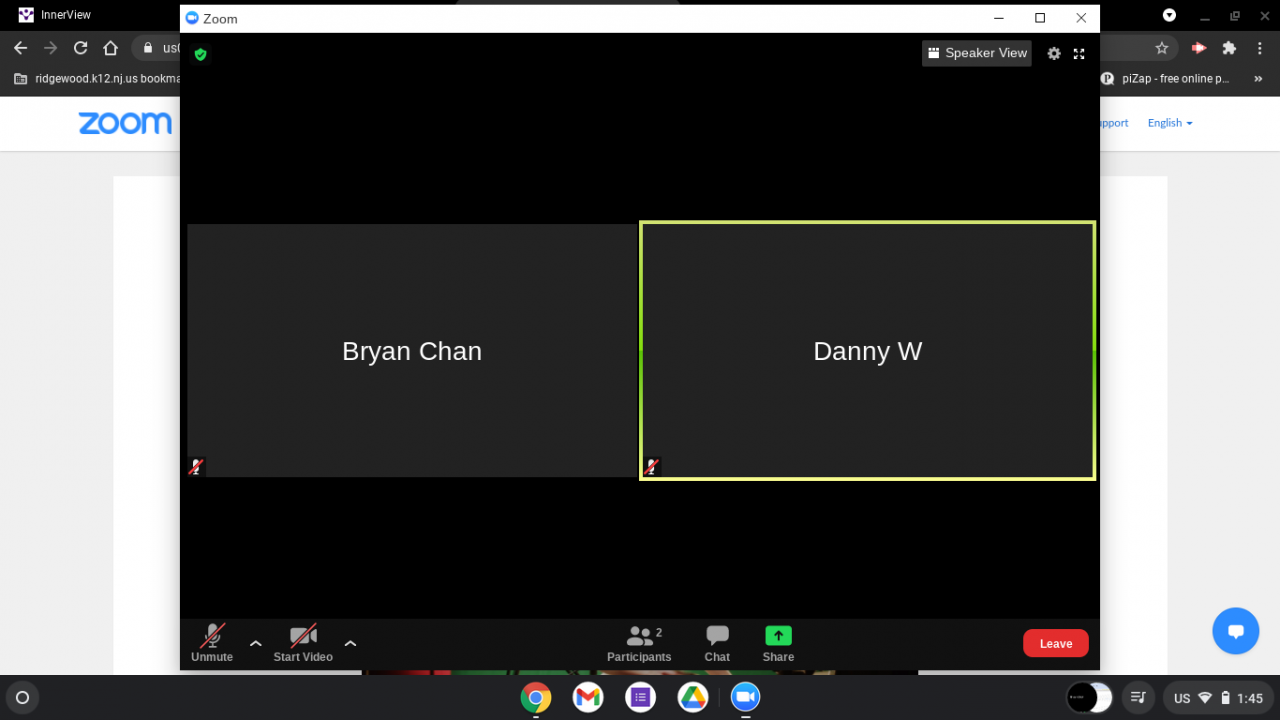Screen dimensions: 1280x720
Task: Reload the browser page
Action: 80,48
